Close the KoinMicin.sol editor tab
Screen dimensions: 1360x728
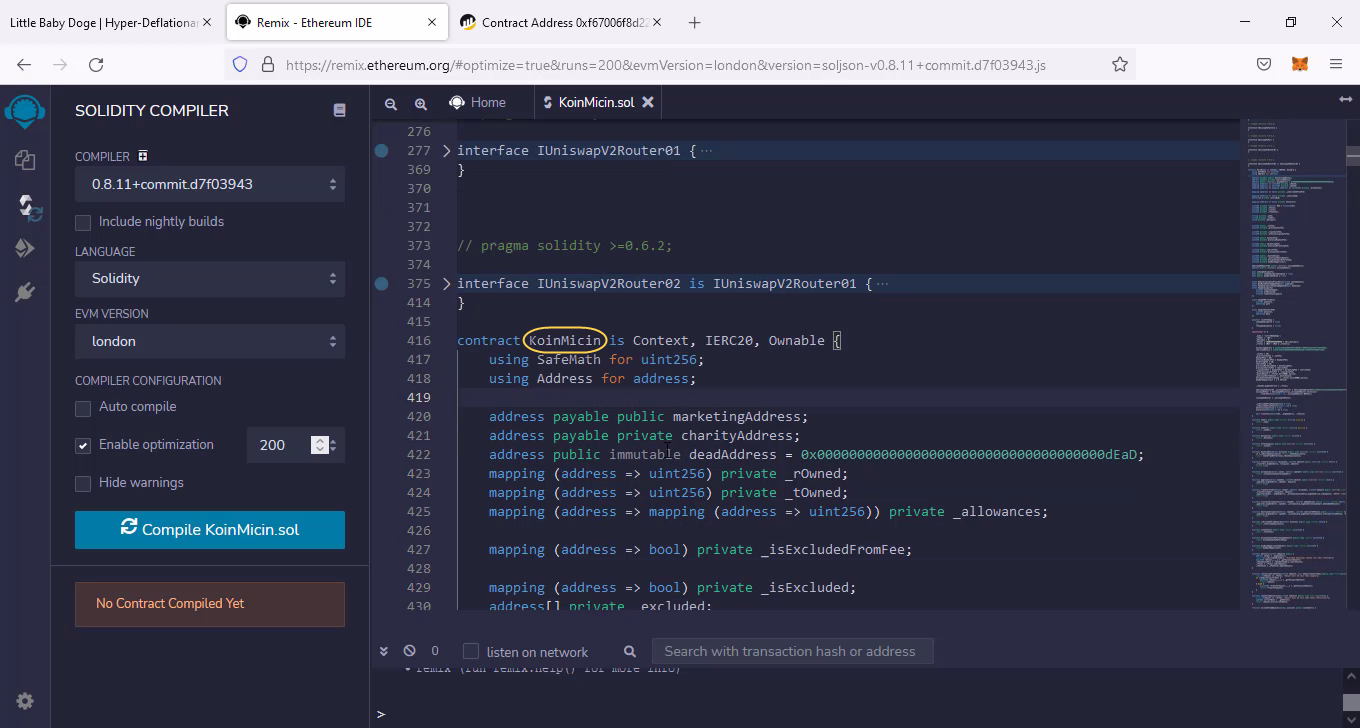tap(648, 102)
